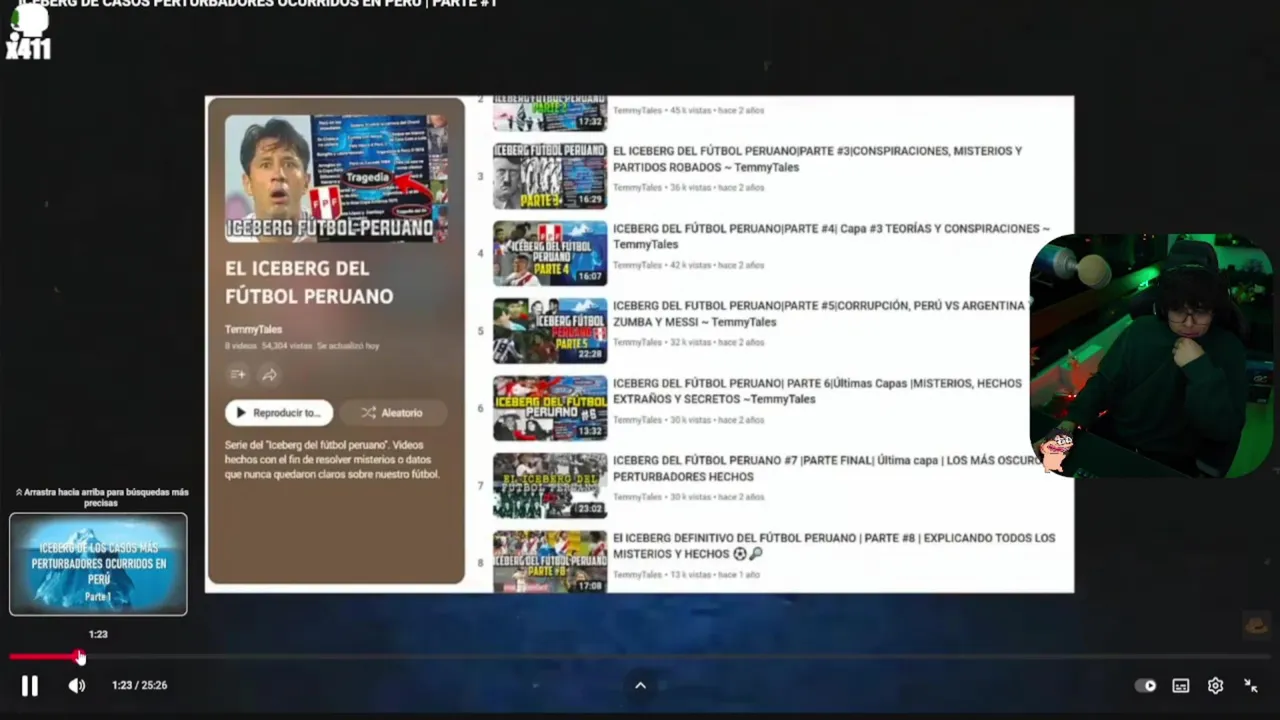Open subtitles captions button
Screen dimensions: 1280x720
[x=1181, y=685]
